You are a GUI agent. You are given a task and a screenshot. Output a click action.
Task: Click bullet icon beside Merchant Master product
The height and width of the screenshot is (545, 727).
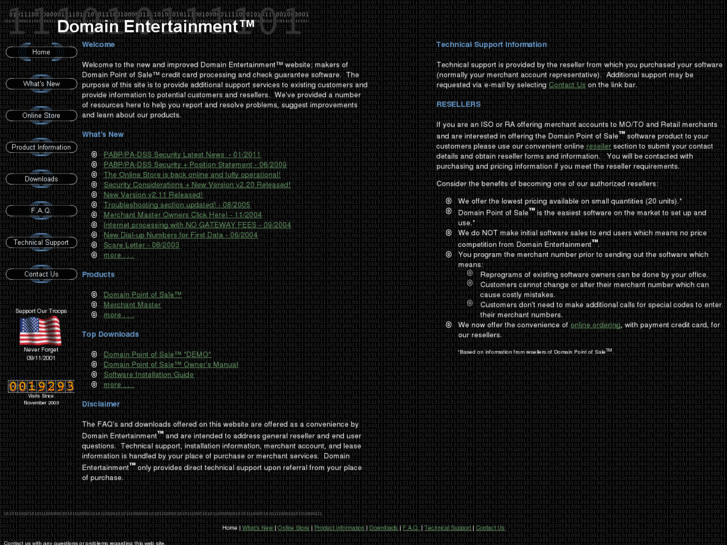coord(94,304)
